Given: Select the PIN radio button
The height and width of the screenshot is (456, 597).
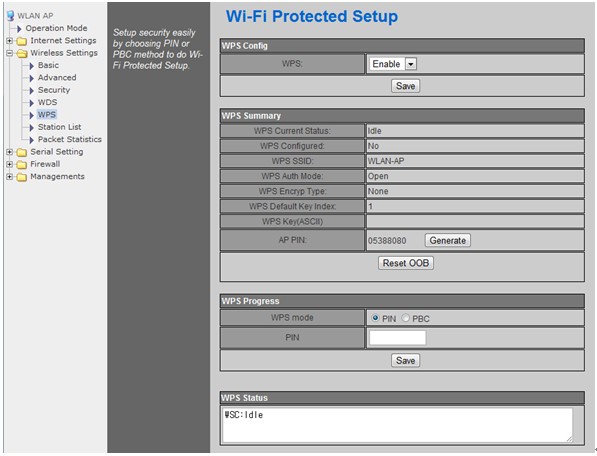Looking at the screenshot, I should pyautogui.click(x=375, y=318).
